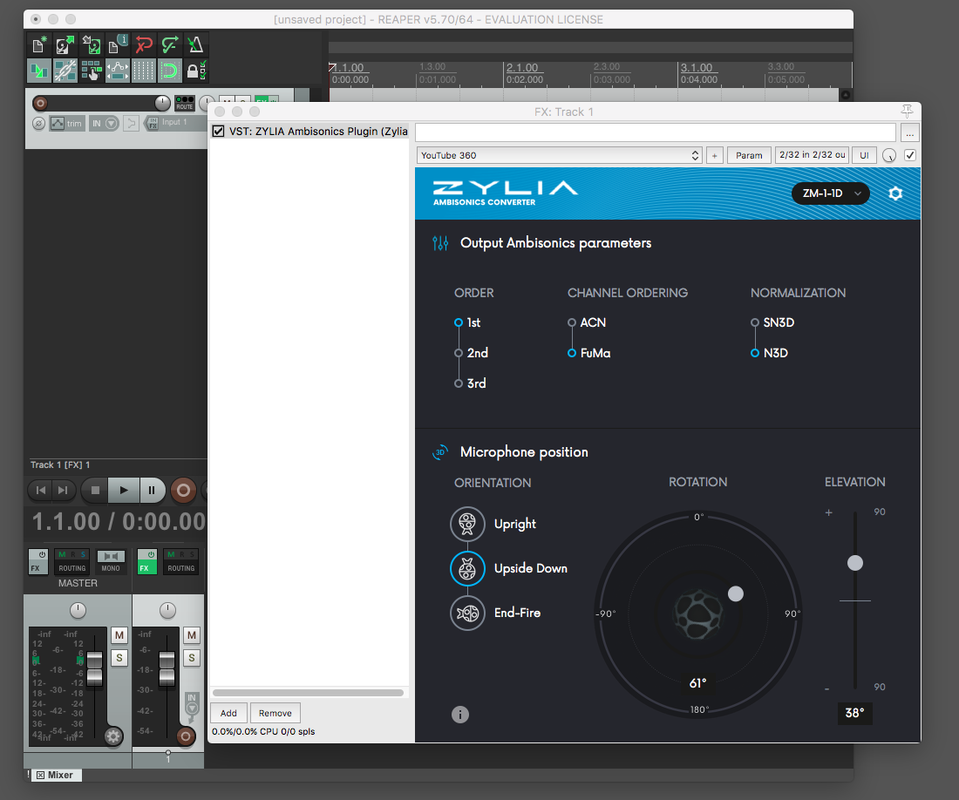Go to project start in transport

[40, 490]
